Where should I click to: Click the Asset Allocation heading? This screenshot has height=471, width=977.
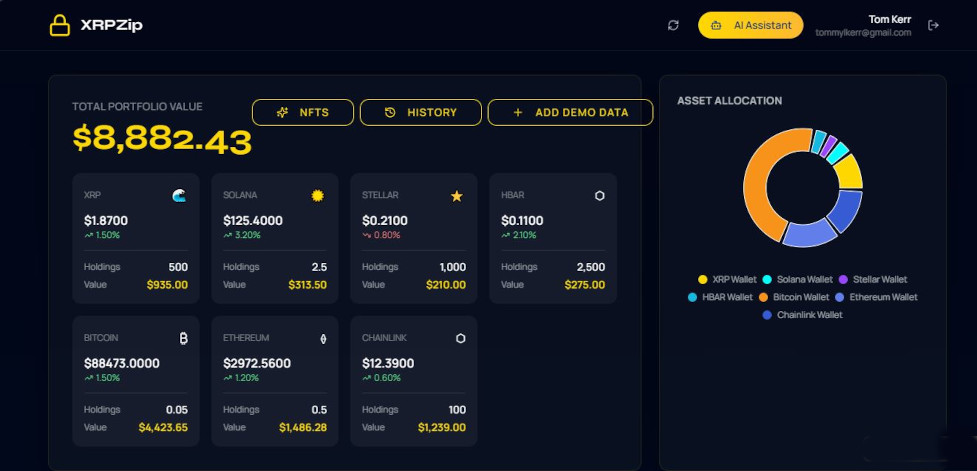[730, 101]
